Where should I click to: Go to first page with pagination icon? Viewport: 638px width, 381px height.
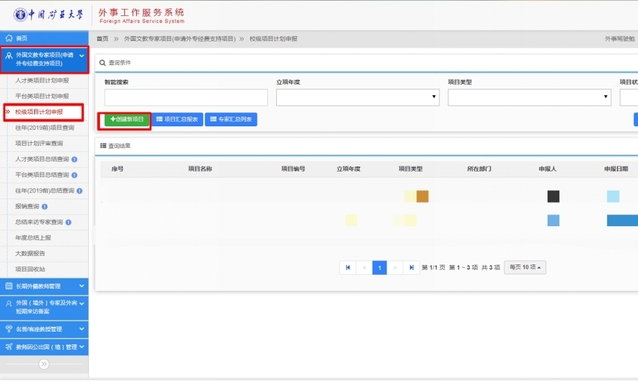pyautogui.click(x=348, y=267)
